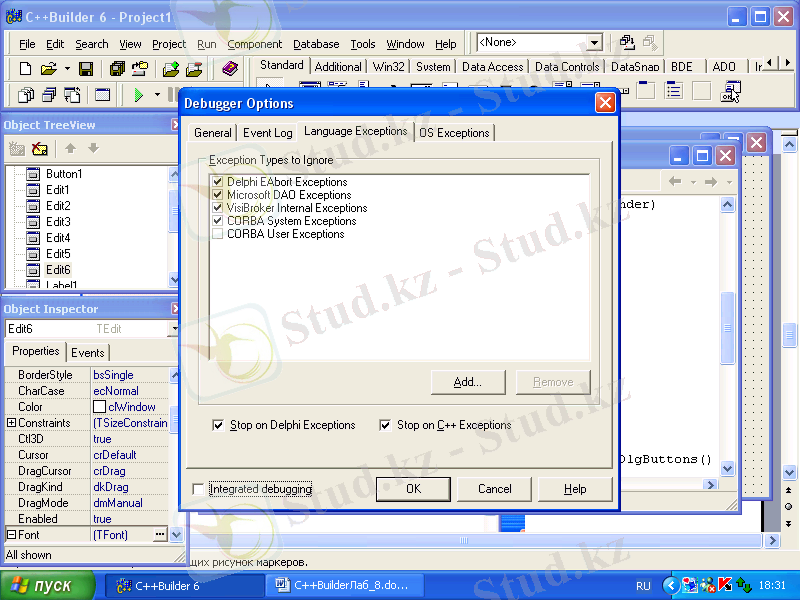The height and width of the screenshot is (600, 800).
Task: Click Add... exception type button
Action: coord(468,382)
